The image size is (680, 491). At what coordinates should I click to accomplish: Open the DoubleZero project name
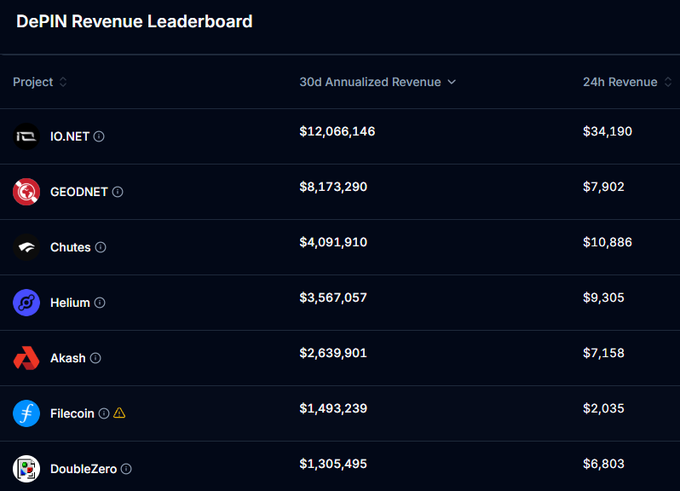click(x=83, y=469)
